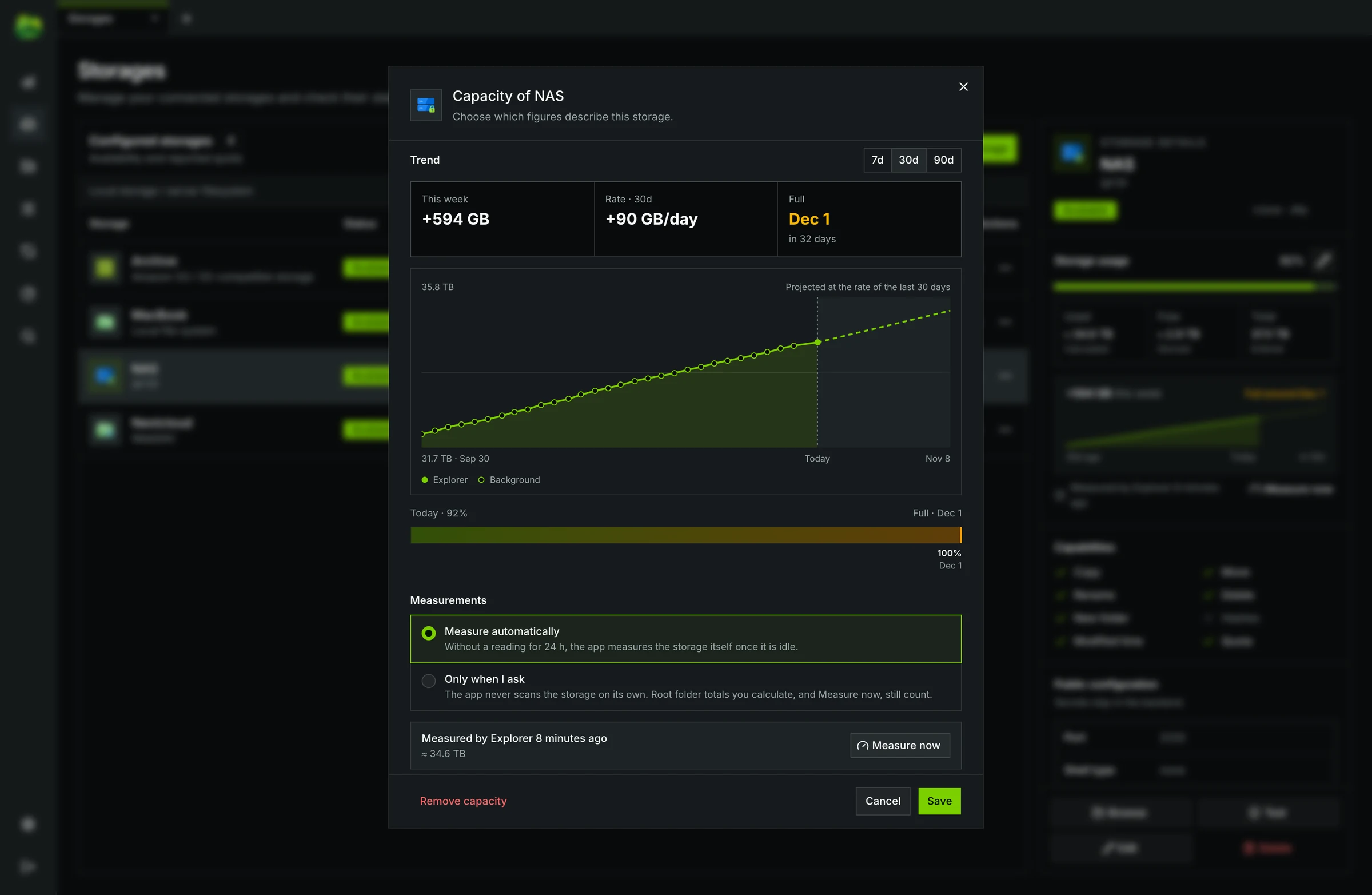The width and height of the screenshot is (1372, 895).
Task: Click the Full Dec 1 card
Action: point(869,219)
